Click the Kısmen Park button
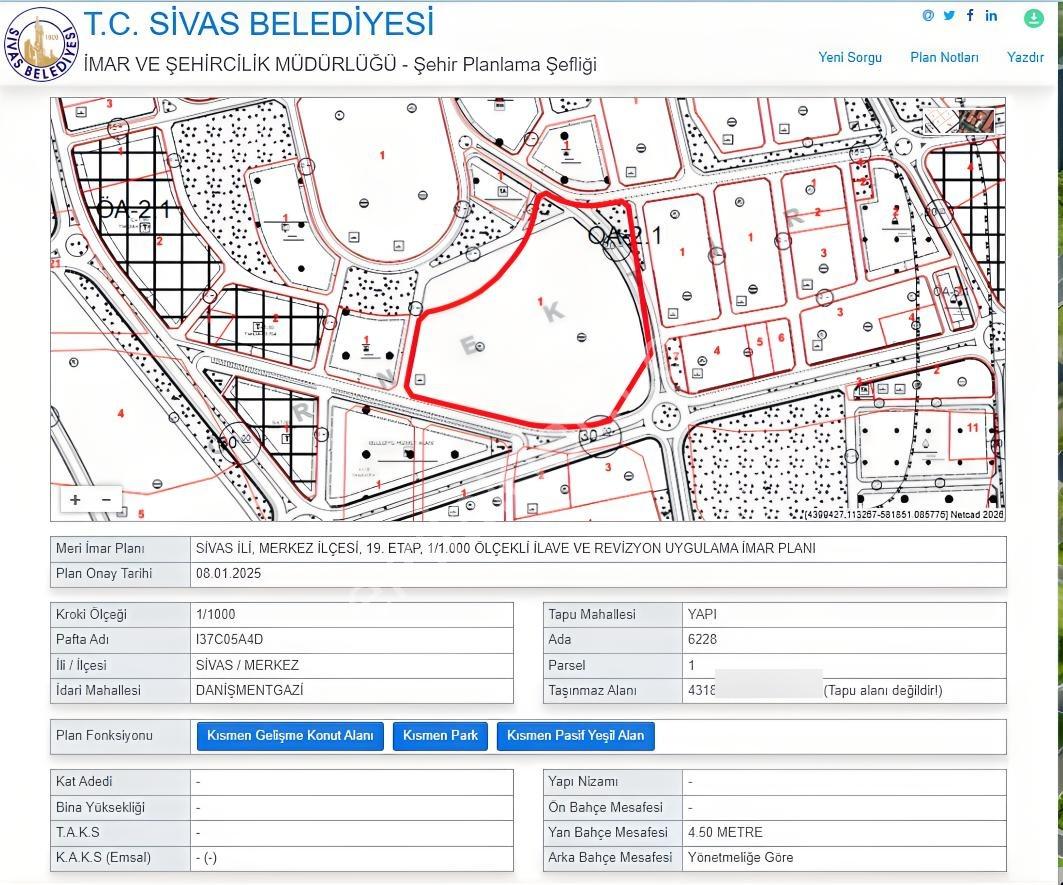1063x885 pixels. coord(440,736)
